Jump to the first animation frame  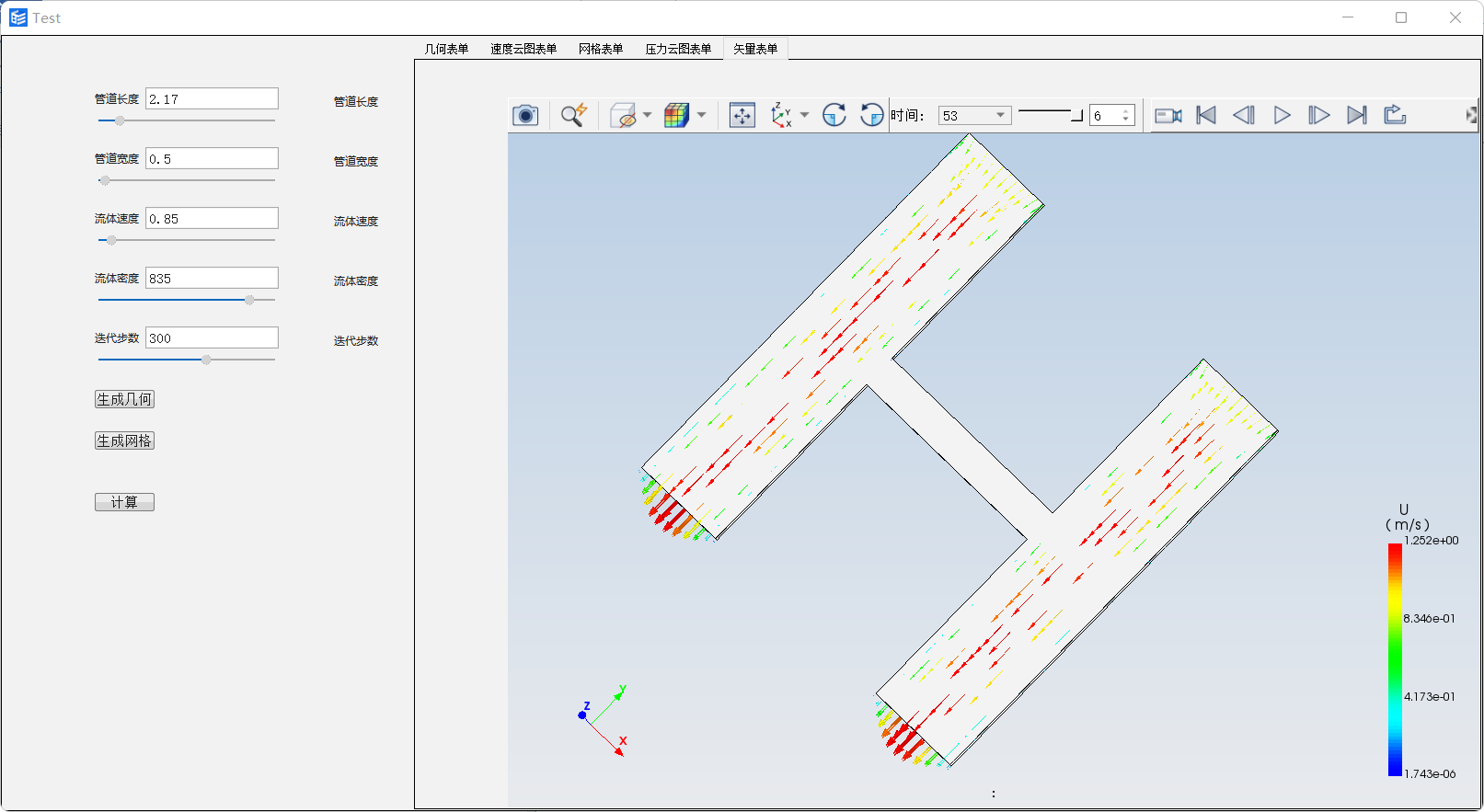tap(1206, 115)
